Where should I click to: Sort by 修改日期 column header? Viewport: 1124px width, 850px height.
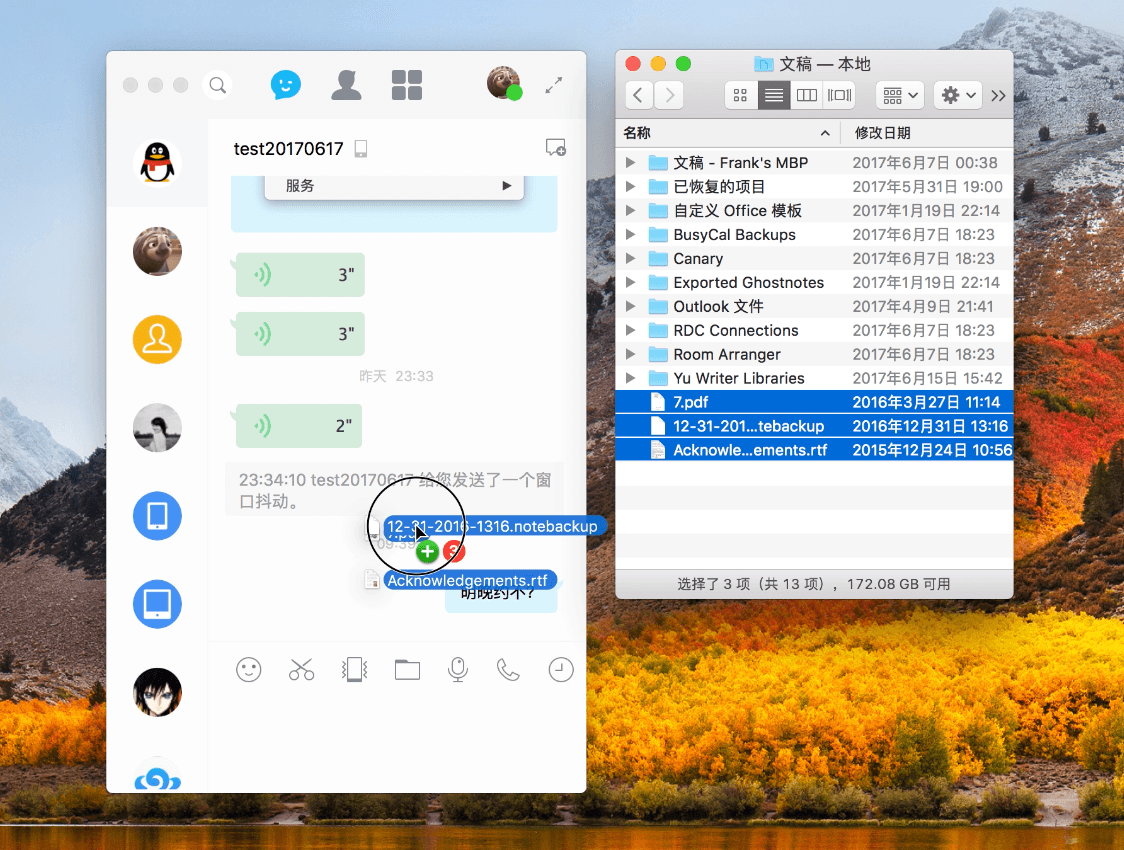(x=927, y=133)
